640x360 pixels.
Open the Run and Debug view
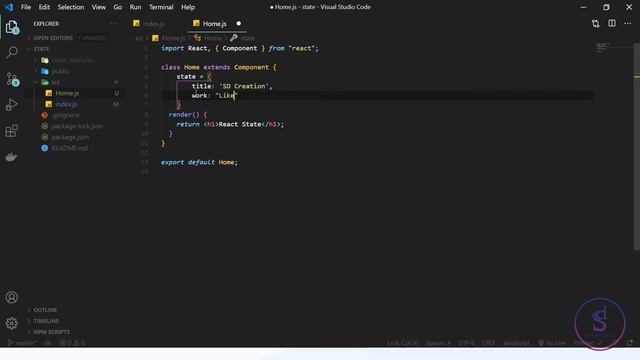(12, 105)
